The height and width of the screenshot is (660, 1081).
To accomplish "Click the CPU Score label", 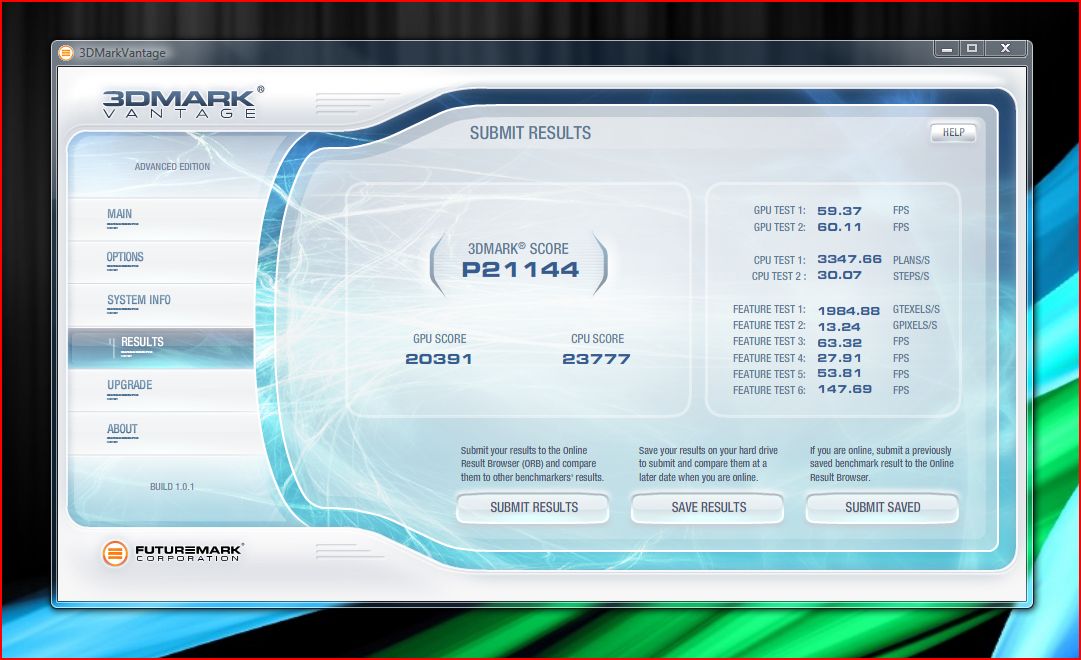I will click(x=597, y=339).
